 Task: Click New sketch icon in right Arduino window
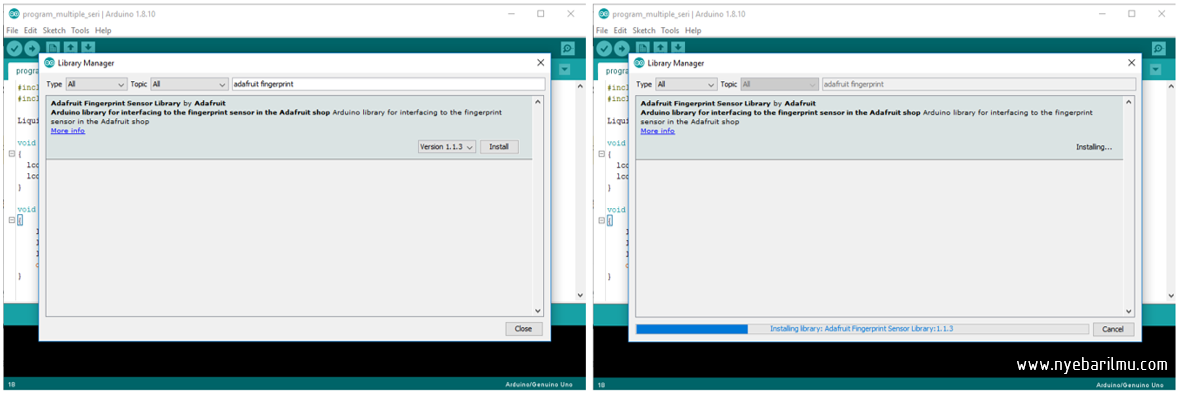pyautogui.click(x=643, y=48)
